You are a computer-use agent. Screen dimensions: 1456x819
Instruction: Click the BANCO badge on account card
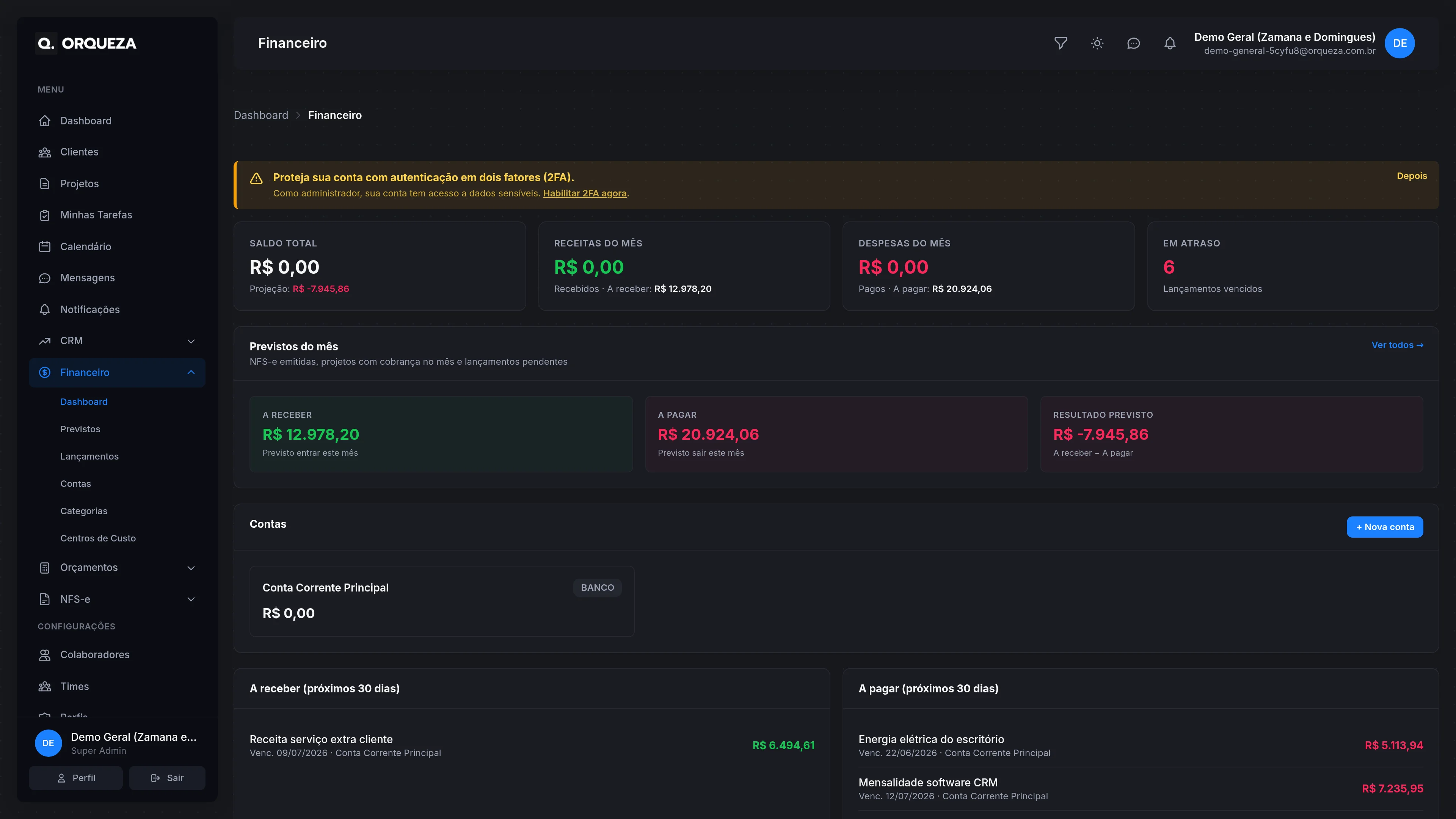point(598,588)
